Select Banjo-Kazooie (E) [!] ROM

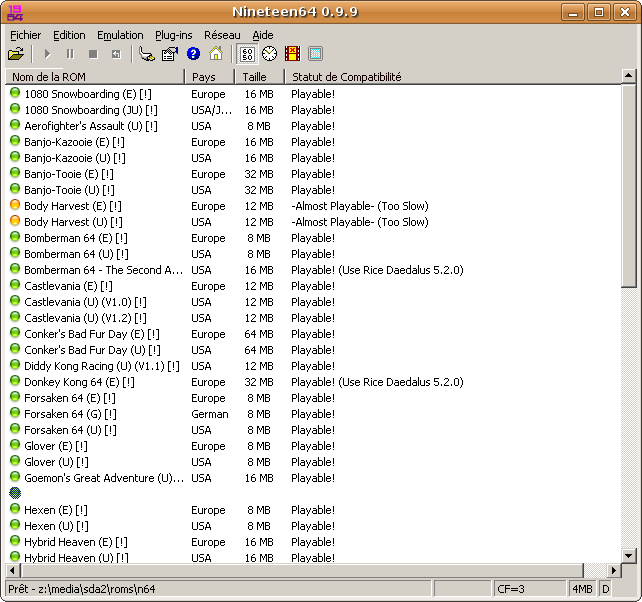(x=75, y=142)
